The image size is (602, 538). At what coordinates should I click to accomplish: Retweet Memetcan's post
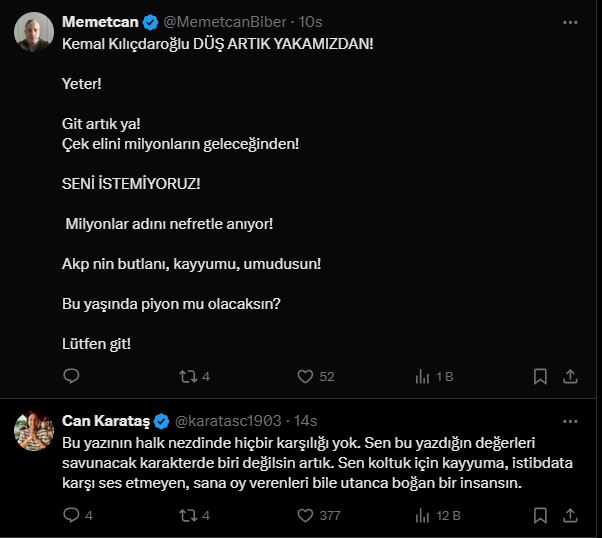tap(186, 376)
